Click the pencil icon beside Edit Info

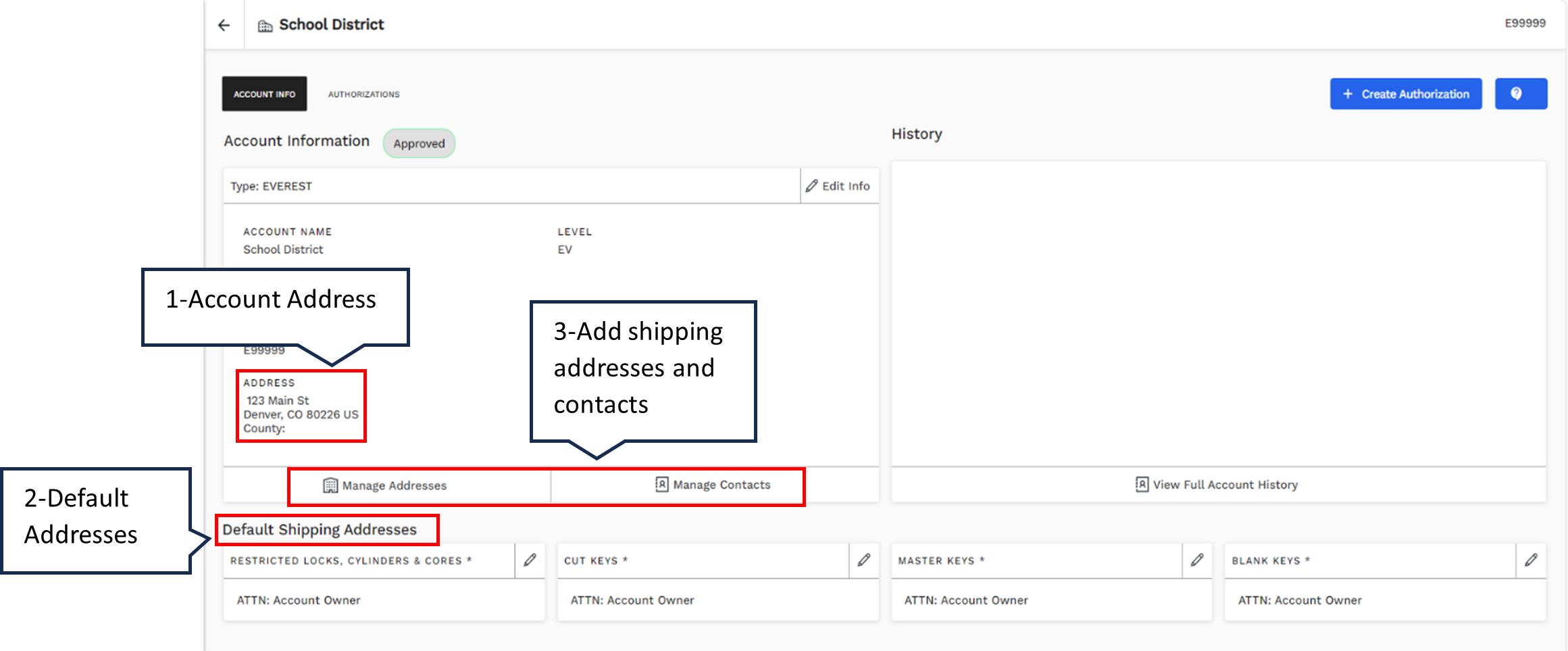coord(813,186)
